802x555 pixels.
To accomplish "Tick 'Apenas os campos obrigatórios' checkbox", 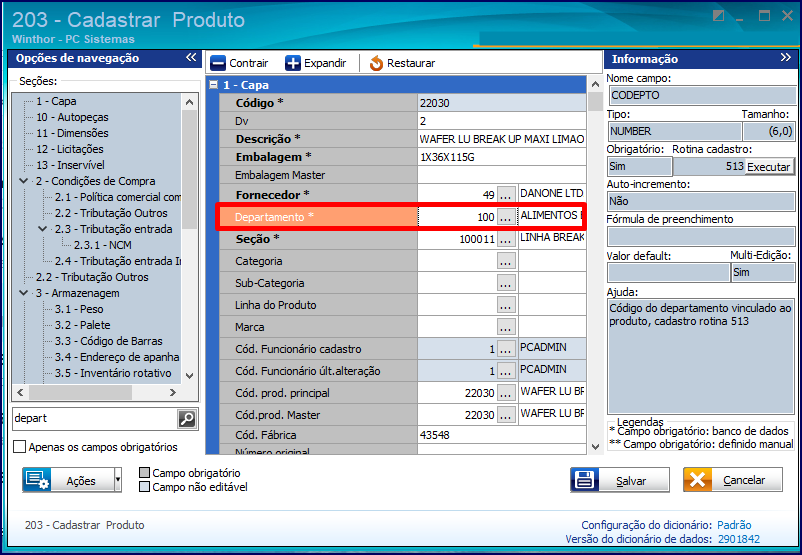I will 19,447.
